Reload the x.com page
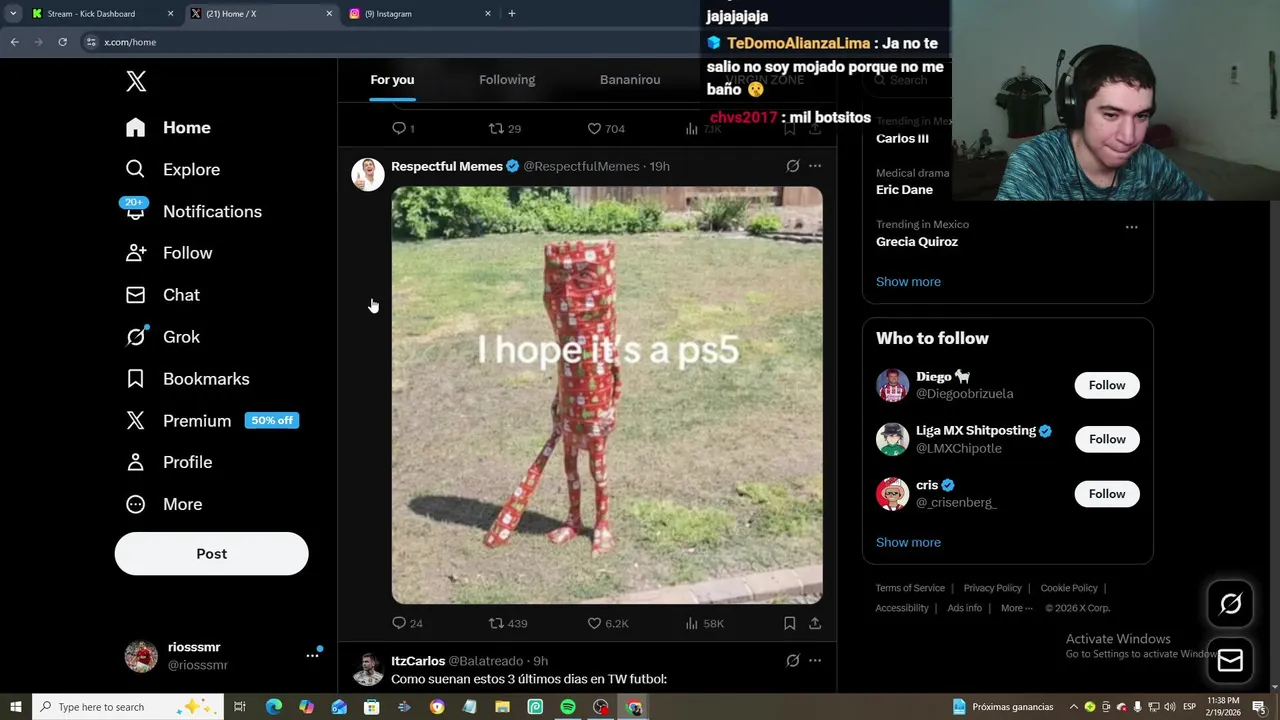 62,42
